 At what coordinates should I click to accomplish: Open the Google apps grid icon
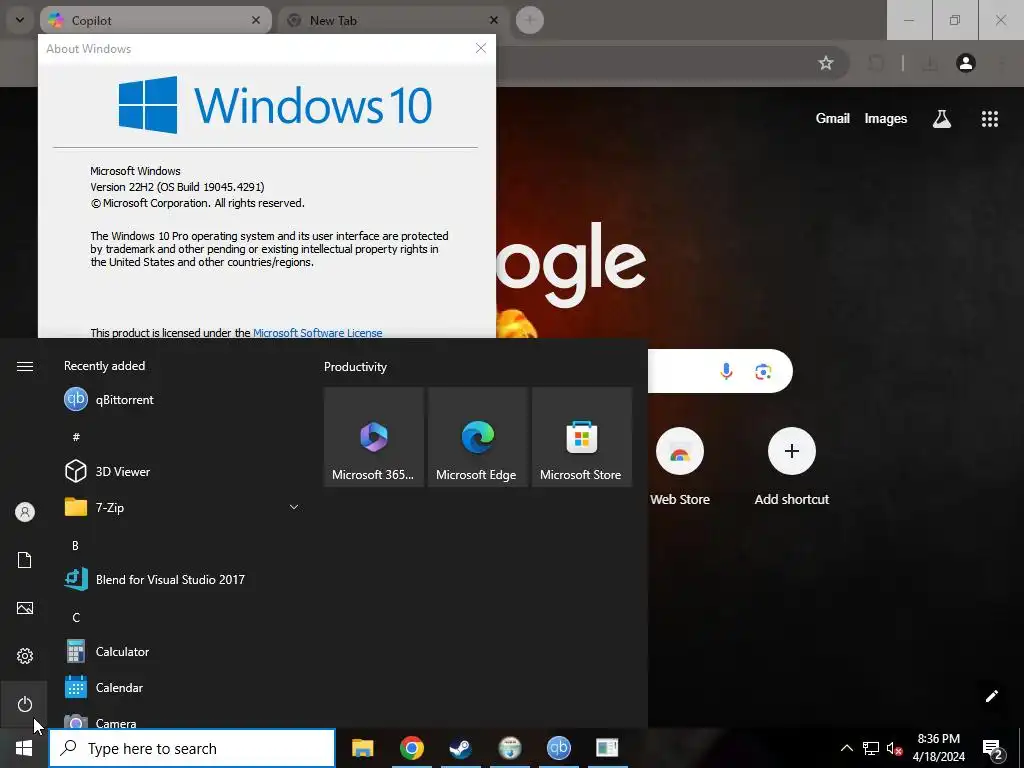pos(989,118)
